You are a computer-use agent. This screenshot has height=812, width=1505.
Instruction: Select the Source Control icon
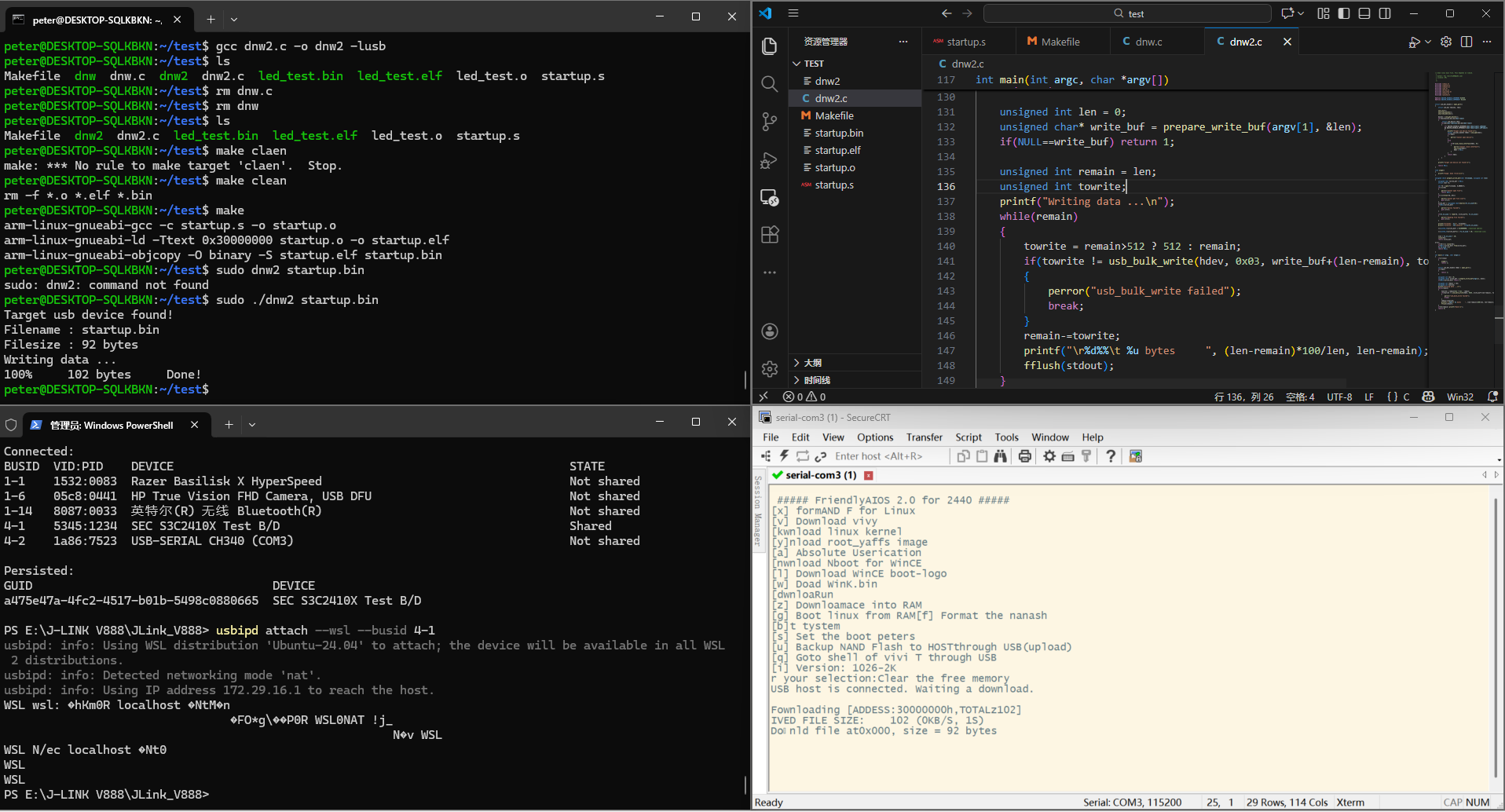pyautogui.click(x=769, y=122)
